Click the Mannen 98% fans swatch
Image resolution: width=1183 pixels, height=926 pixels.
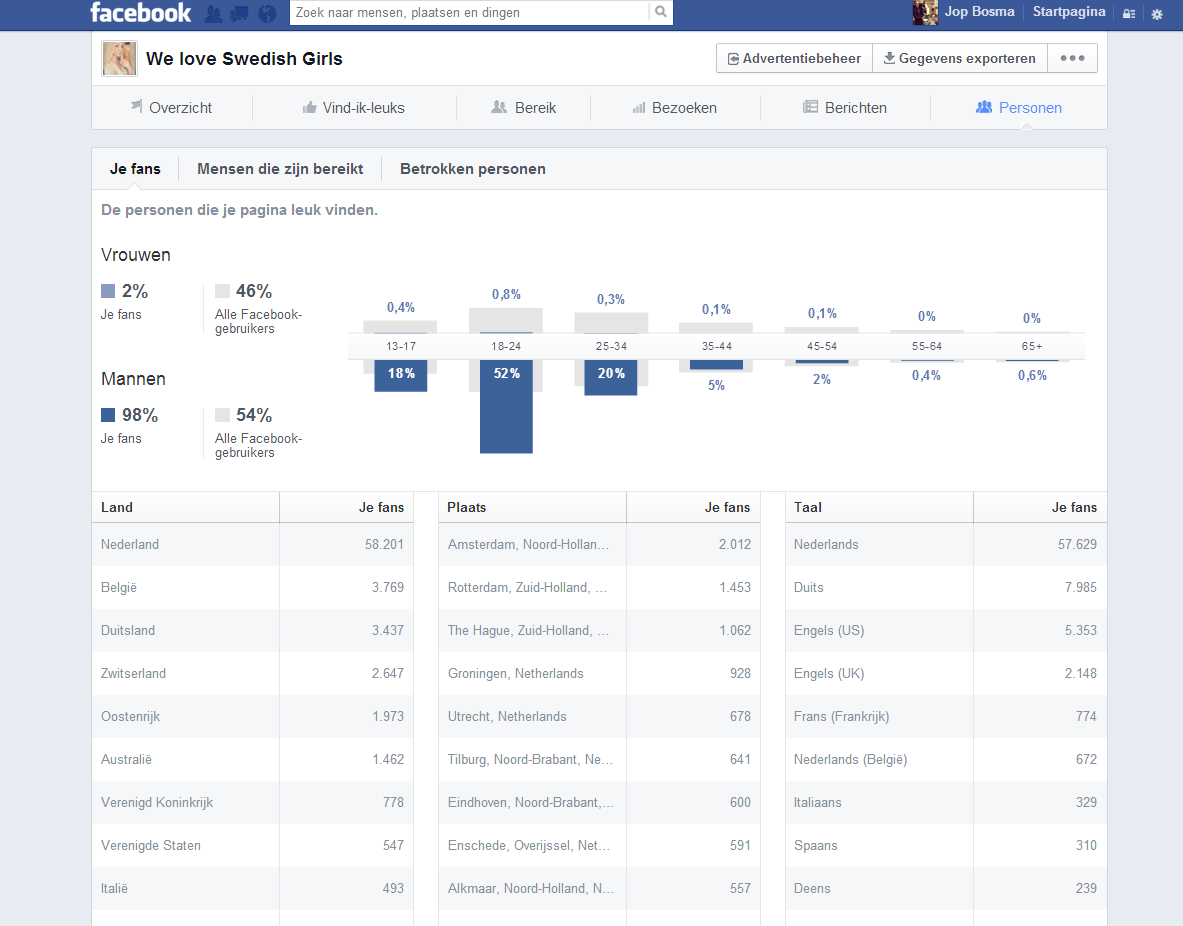tap(108, 415)
